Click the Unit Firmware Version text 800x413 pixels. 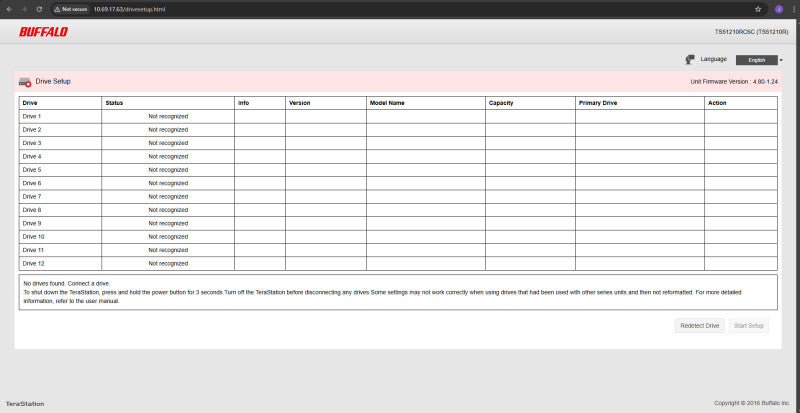(734, 82)
